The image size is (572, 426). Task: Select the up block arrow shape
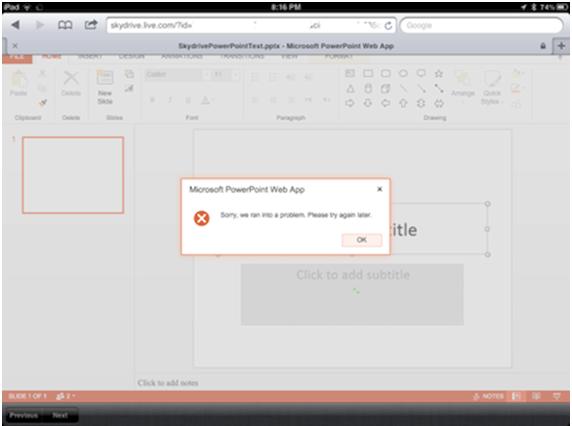click(403, 103)
